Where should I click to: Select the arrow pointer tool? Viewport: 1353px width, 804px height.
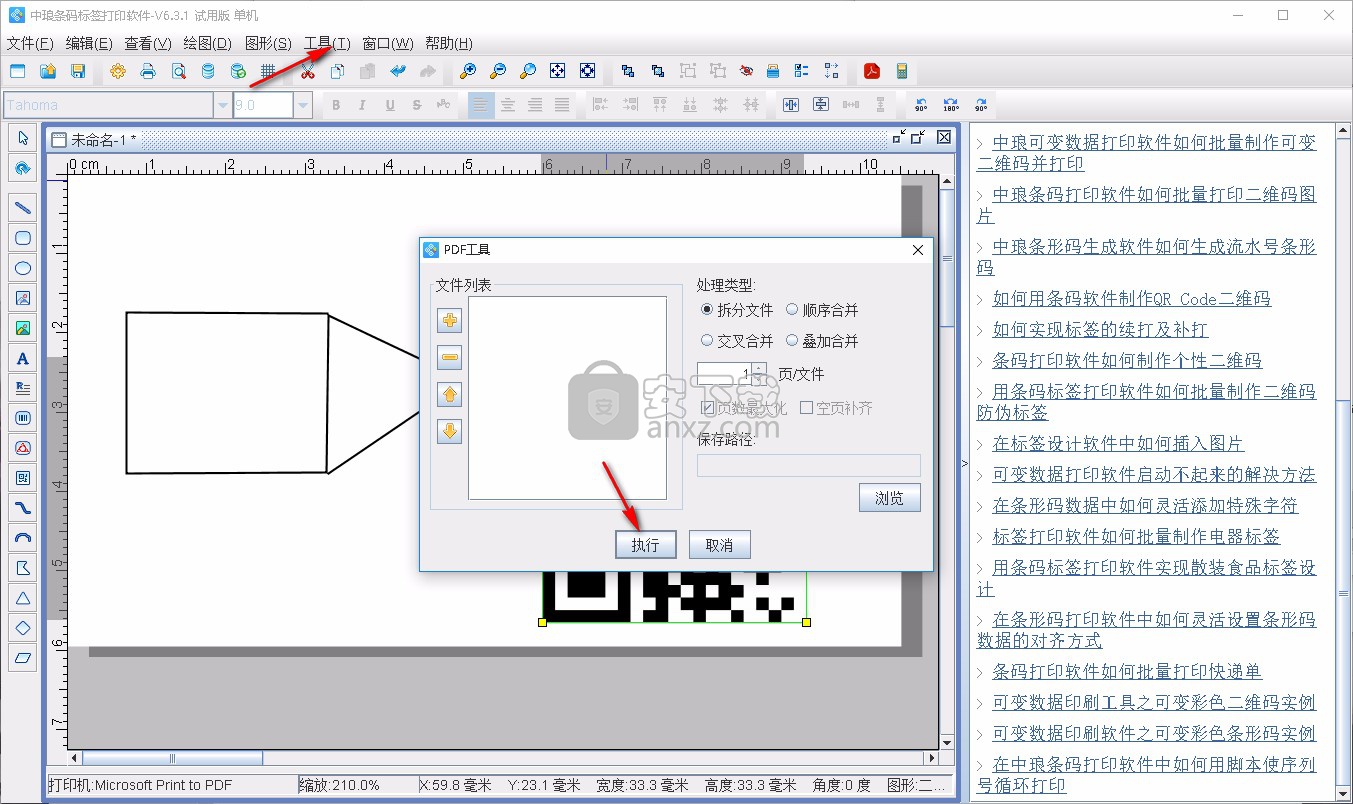23,138
